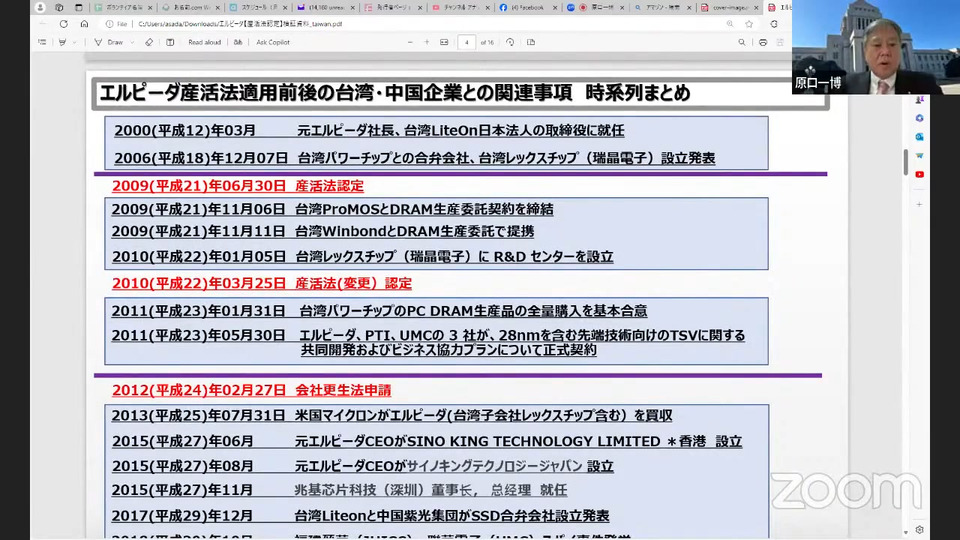
Task: Reload the PDF page
Action: tap(64, 24)
